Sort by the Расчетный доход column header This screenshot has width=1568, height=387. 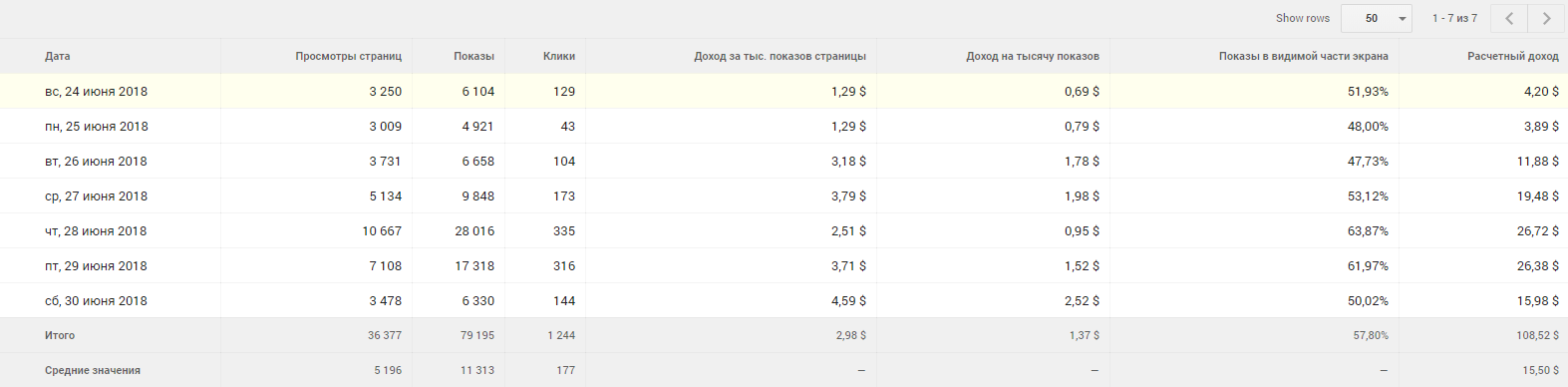pos(1513,56)
